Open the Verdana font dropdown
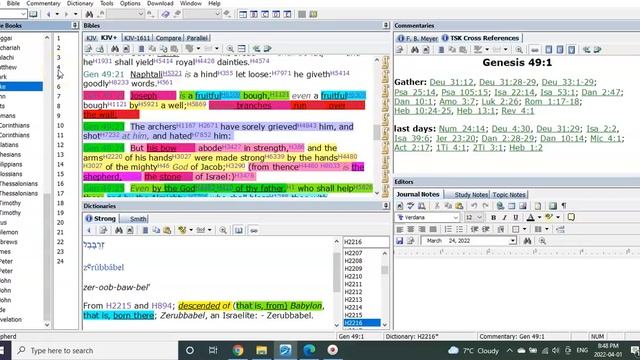 tap(456, 218)
